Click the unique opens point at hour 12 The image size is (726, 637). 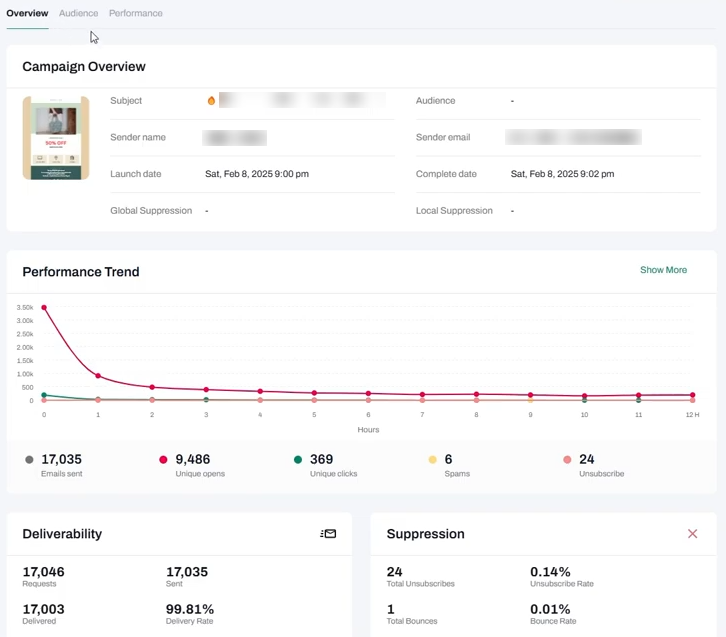[692, 395]
